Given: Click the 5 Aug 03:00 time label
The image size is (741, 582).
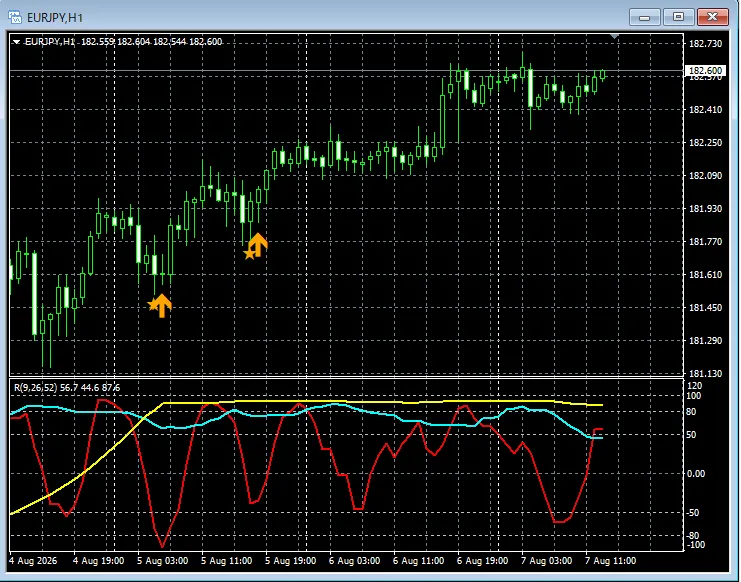Looking at the screenshot, I should tap(163, 561).
